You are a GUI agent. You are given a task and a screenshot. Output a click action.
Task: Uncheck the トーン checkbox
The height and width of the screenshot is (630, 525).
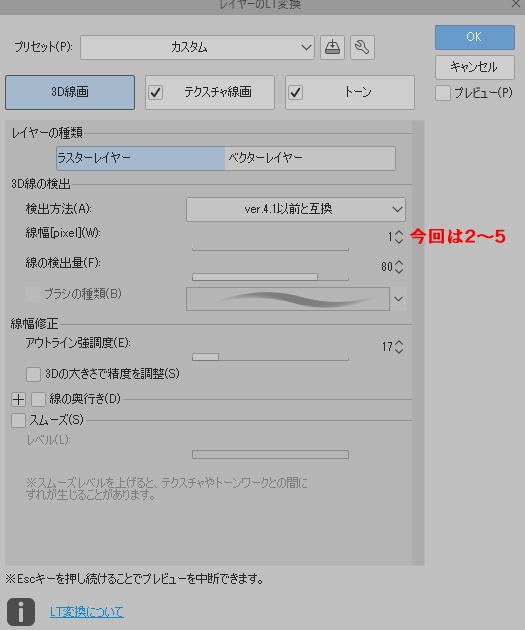296,92
